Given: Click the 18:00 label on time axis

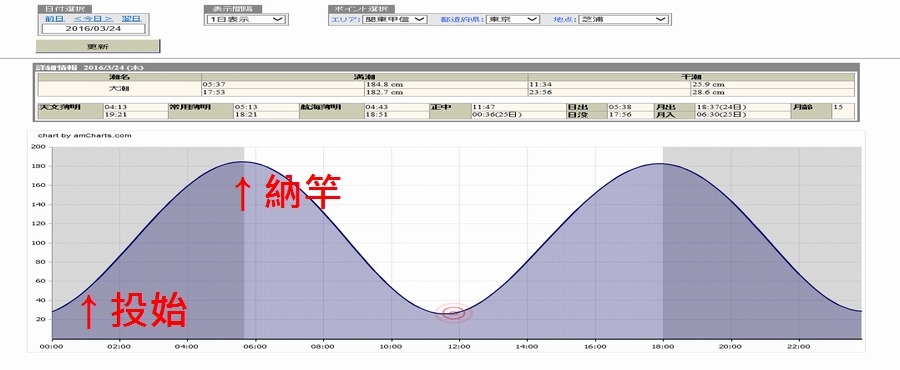Looking at the screenshot, I should tap(663, 346).
